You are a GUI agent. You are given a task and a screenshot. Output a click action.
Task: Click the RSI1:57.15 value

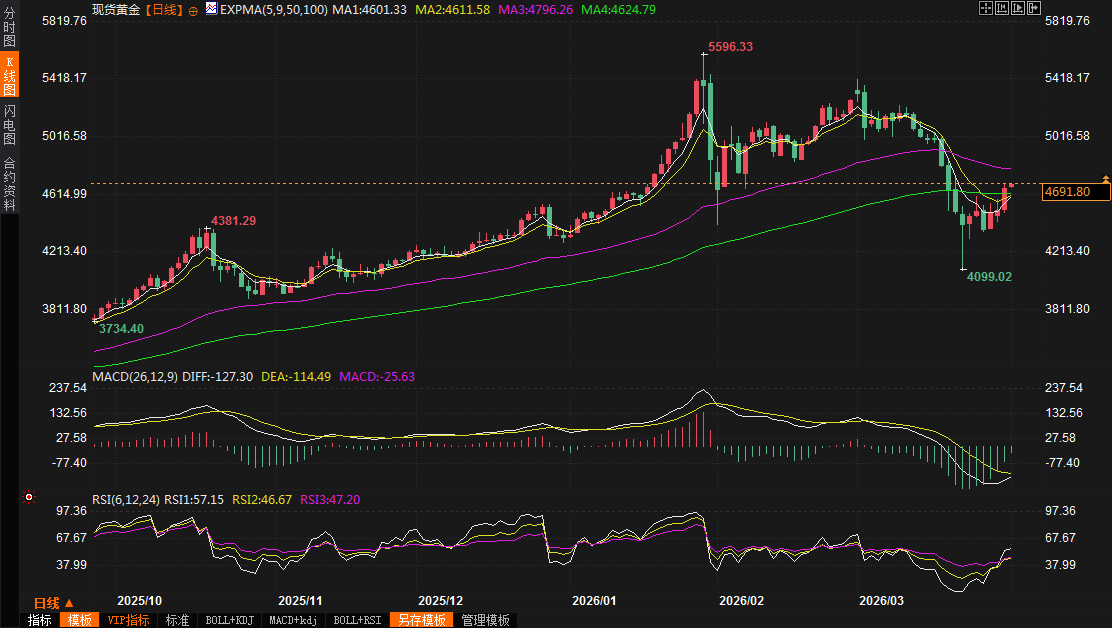tap(194, 500)
